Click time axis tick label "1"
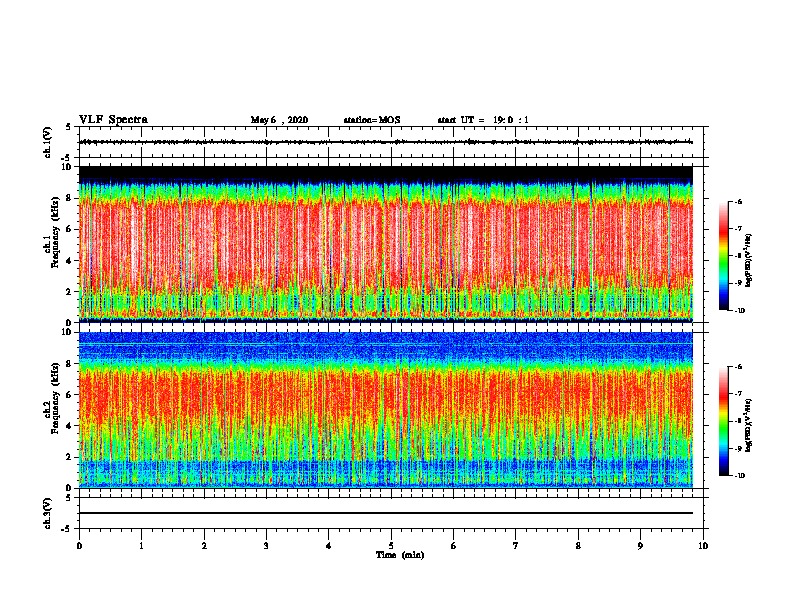The height and width of the screenshot is (612, 792). point(142,546)
